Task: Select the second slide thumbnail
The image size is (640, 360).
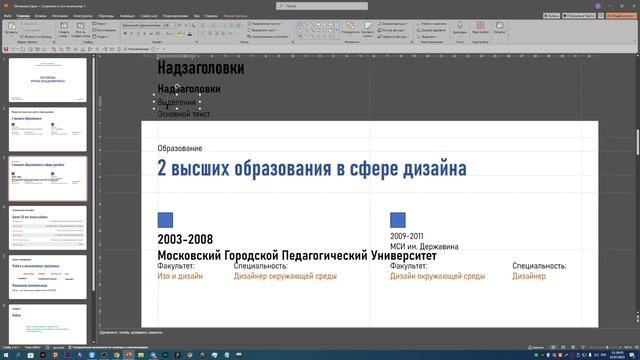Action: tap(48, 129)
